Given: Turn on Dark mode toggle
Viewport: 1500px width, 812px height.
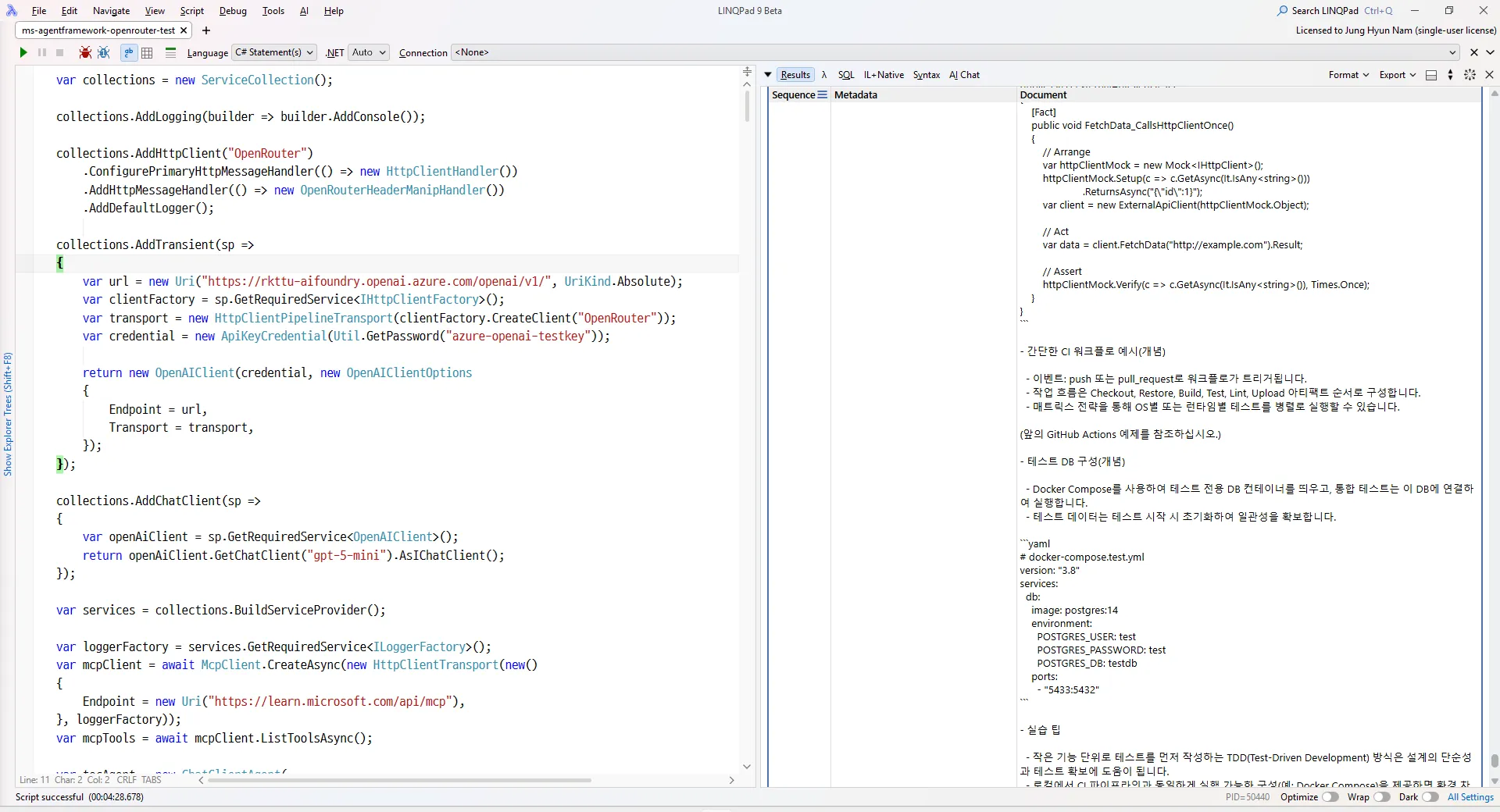Looking at the screenshot, I should tap(1430, 797).
